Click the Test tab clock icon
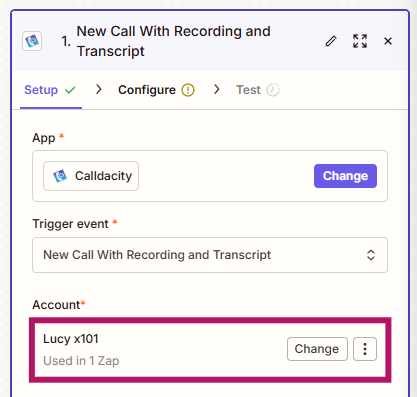The image size is (417, 397). (273, 90)
